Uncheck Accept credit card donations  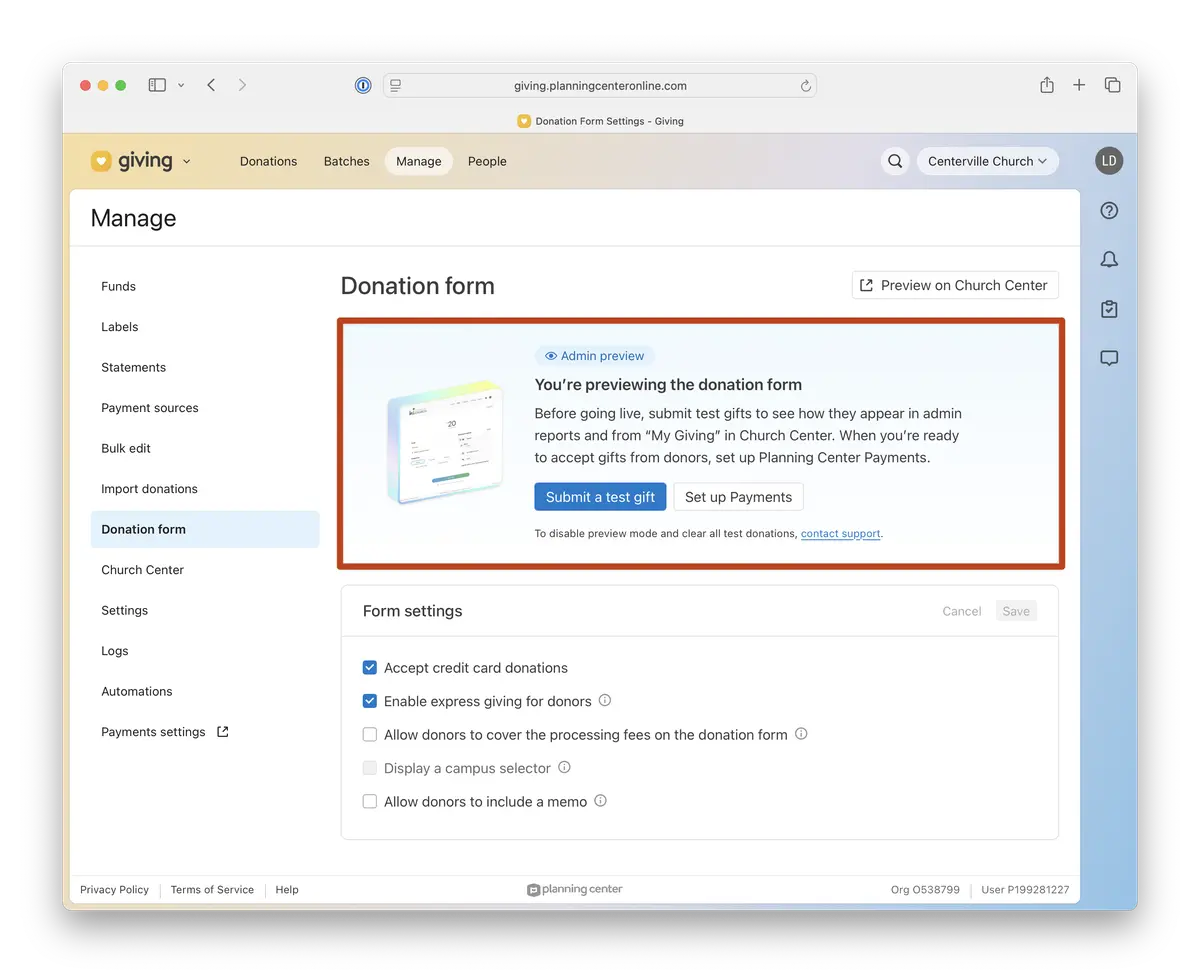(370, 668)
